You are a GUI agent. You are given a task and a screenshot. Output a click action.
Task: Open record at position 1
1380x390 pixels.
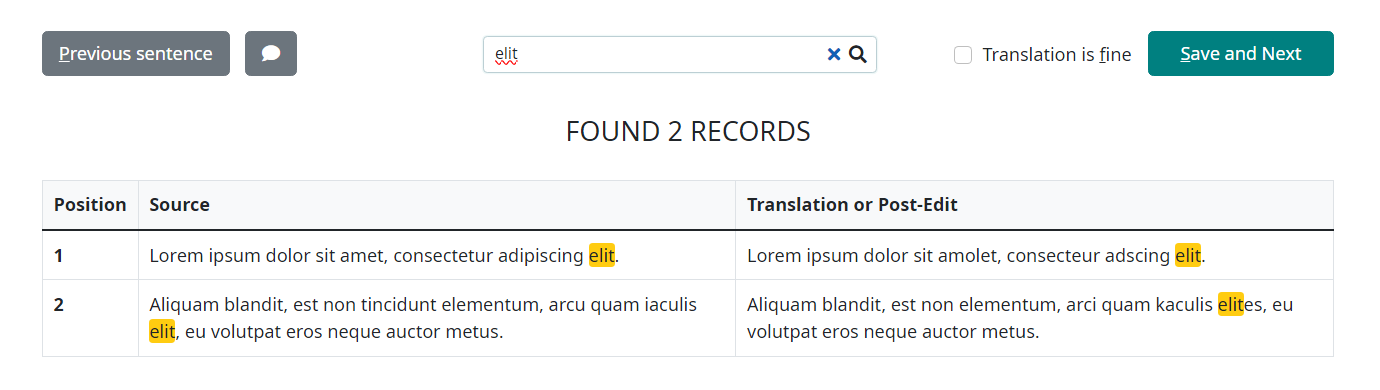pyautogui.click(x=59, y=256)
